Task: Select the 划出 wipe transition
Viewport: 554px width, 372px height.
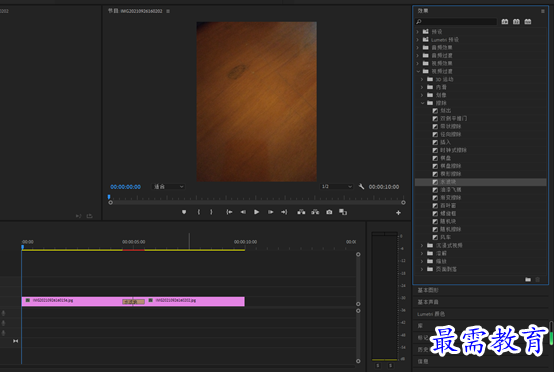Action: (x=446, y=111)
